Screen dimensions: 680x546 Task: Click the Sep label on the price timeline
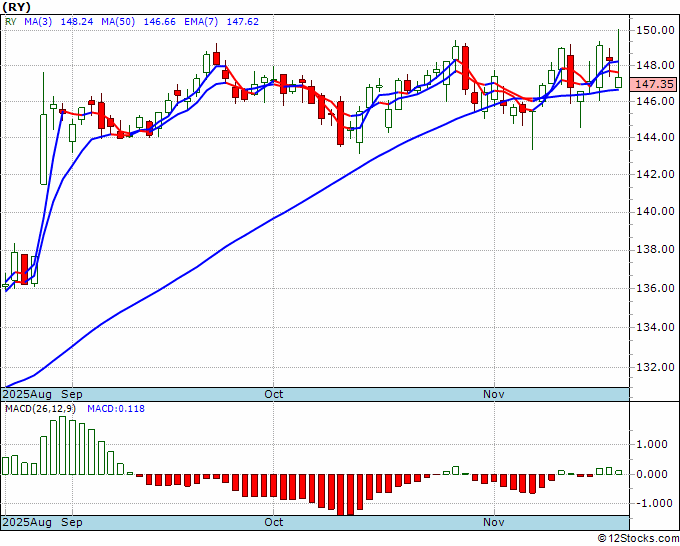[x=72, y=395]
